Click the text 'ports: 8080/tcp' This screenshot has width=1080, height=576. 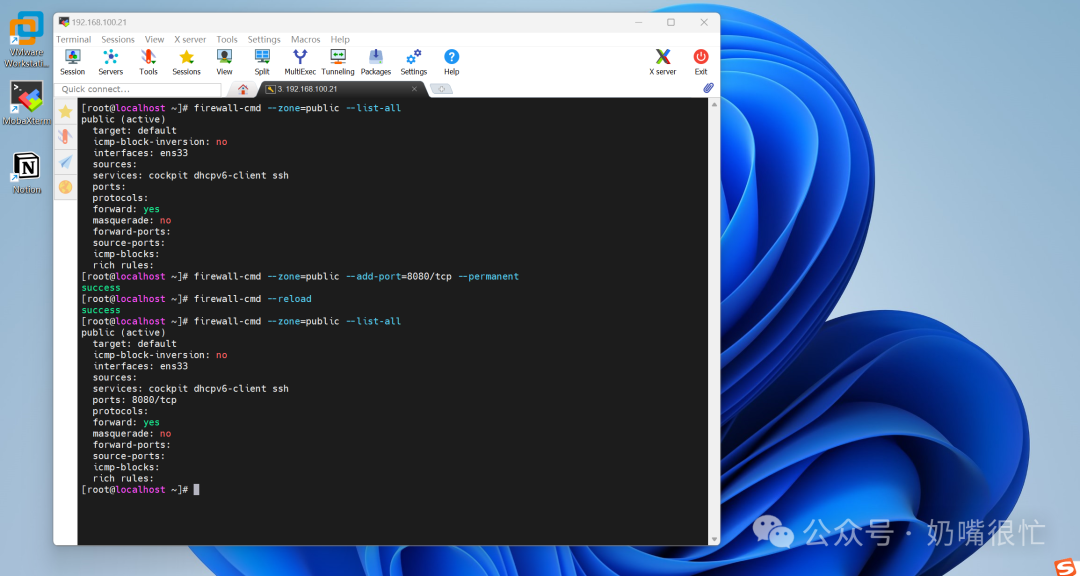(134, 400)
